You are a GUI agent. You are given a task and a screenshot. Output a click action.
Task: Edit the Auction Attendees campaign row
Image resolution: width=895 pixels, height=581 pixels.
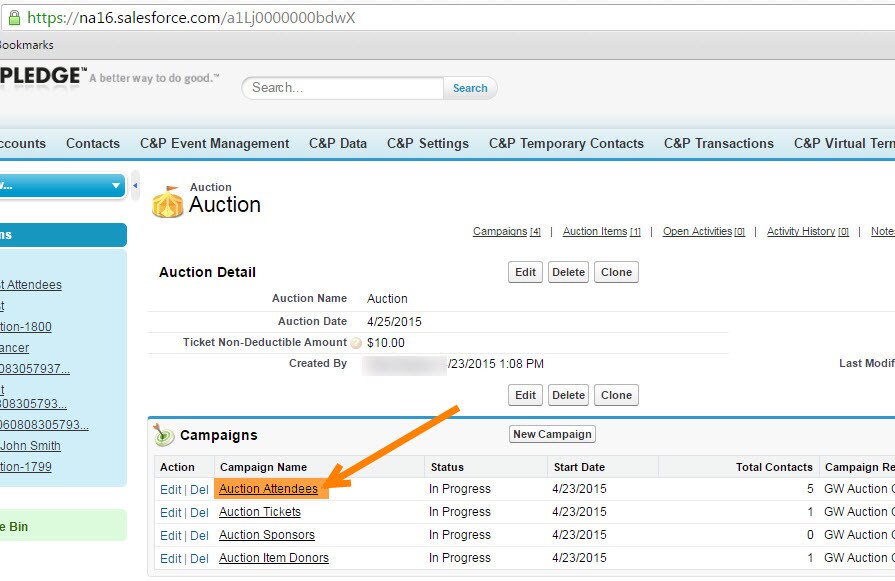[171, 490]
